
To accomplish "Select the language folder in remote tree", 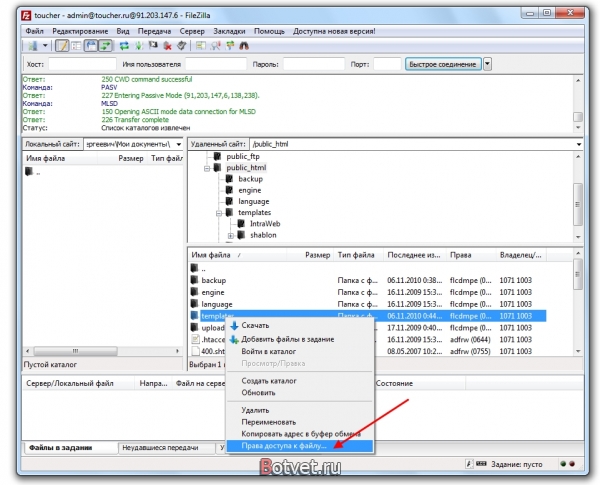I will pyautogui.click(x=253, y=201).
